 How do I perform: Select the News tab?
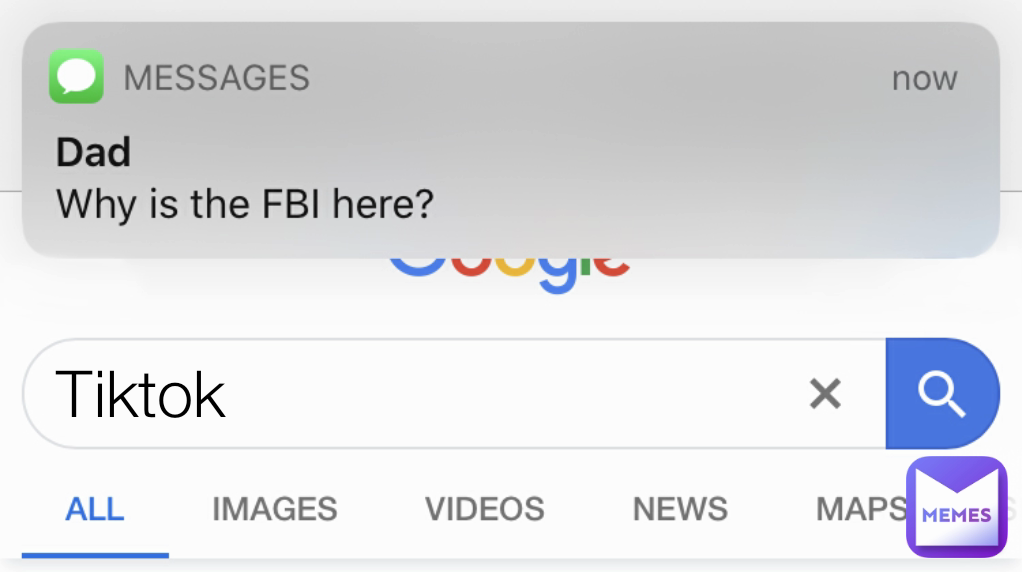point(680,509)
